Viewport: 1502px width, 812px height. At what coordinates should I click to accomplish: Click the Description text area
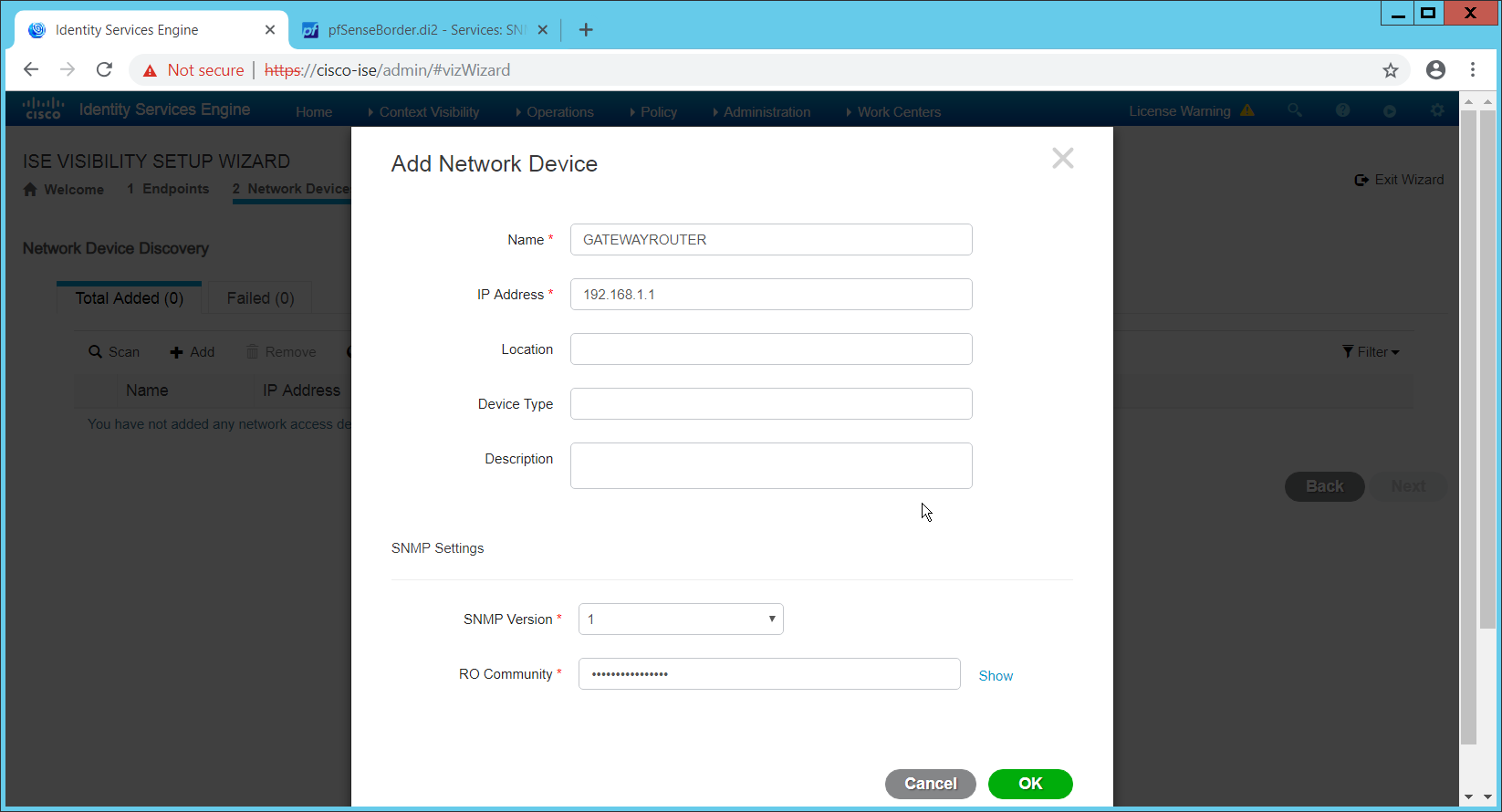point(770,465)
